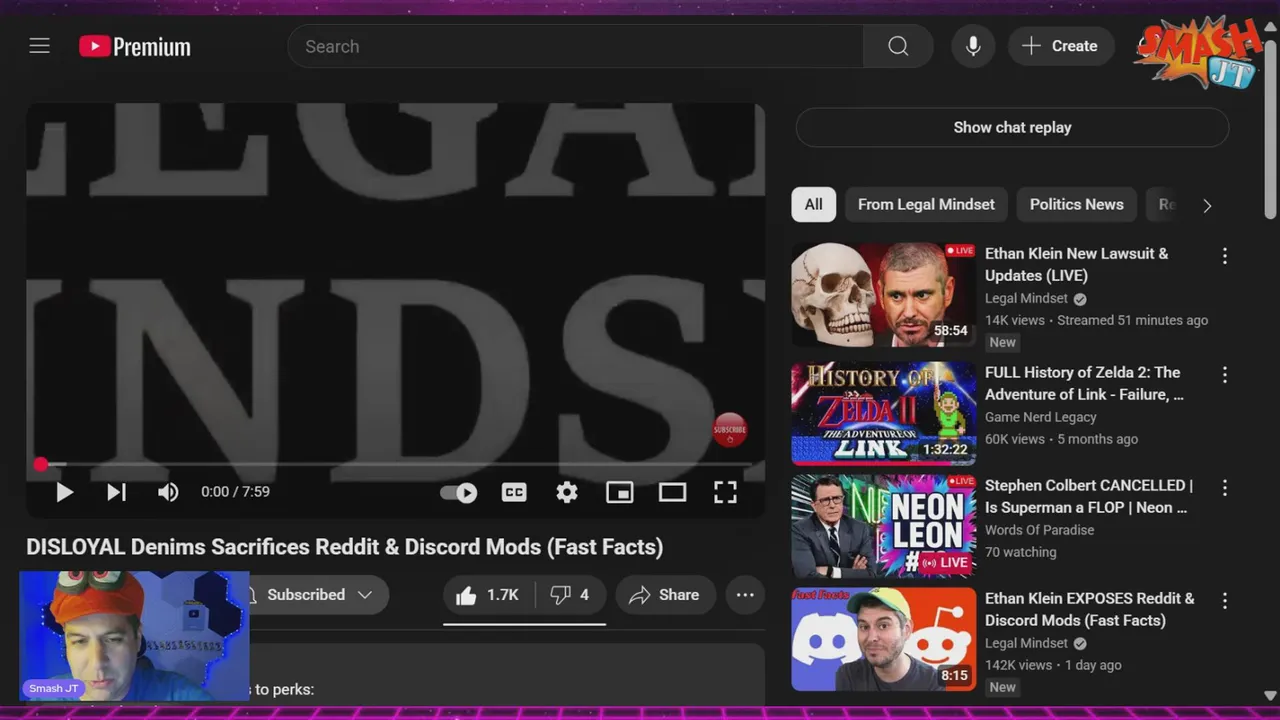Screen dimensions: 1280x720
Task: Open options for Ethan Klein EXPOSES video
Action: (x=1224, y=601)
